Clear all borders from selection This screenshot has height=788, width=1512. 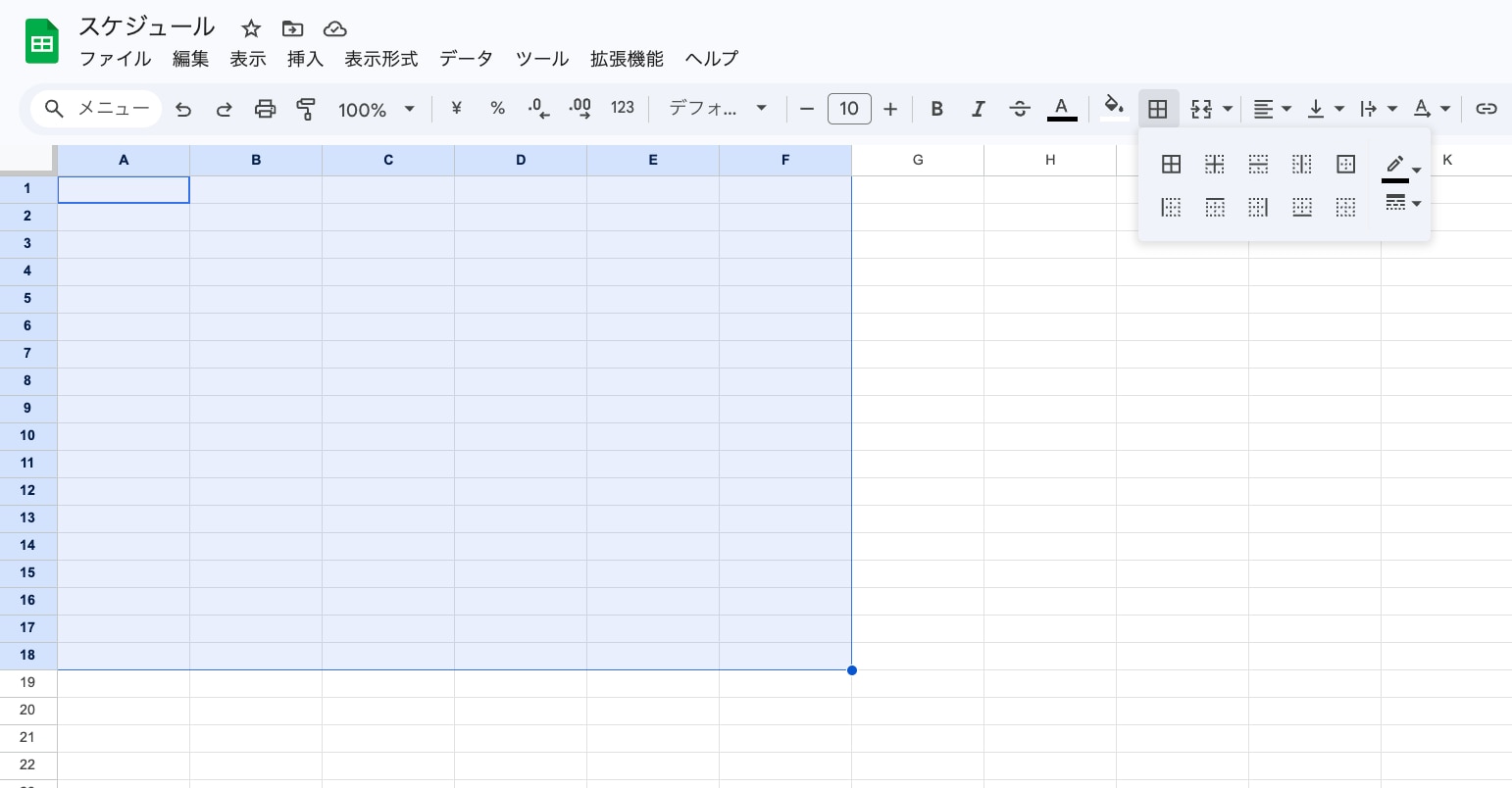(x=1345, y=207)
